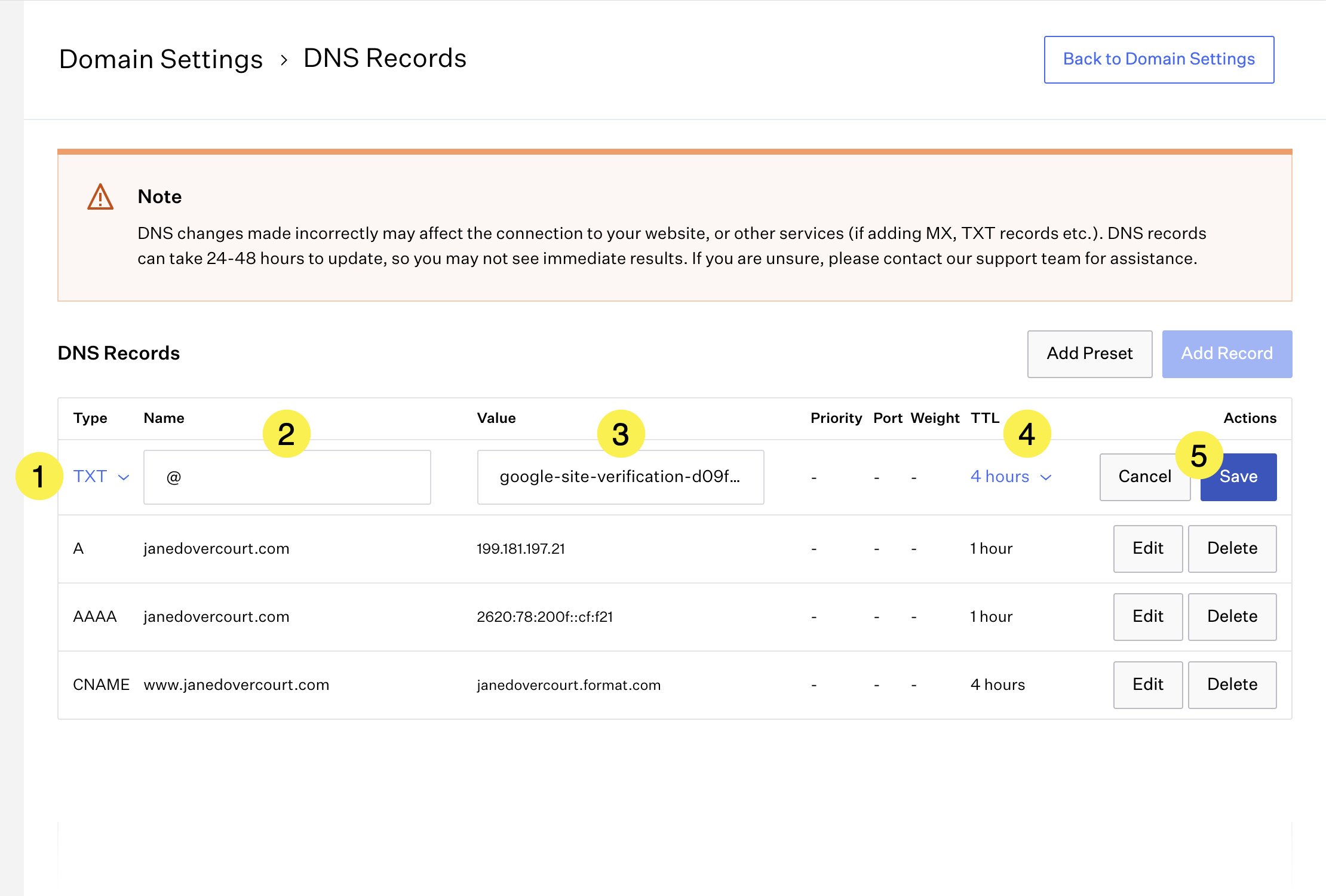Click the CNAME row's 4 hours TTL
Screen dimensions: 1326x896
pos(997,685)
